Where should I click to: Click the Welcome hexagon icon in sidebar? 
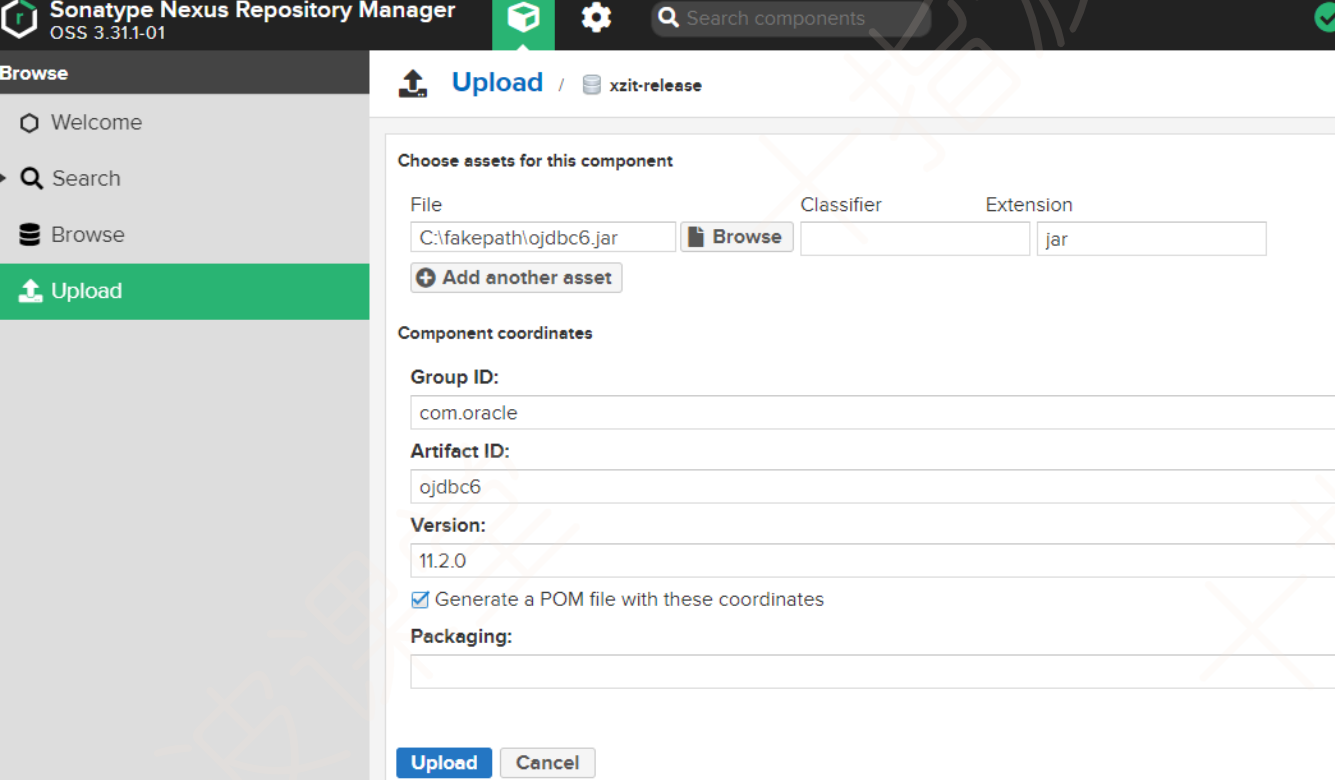click(x=30, y=123)
